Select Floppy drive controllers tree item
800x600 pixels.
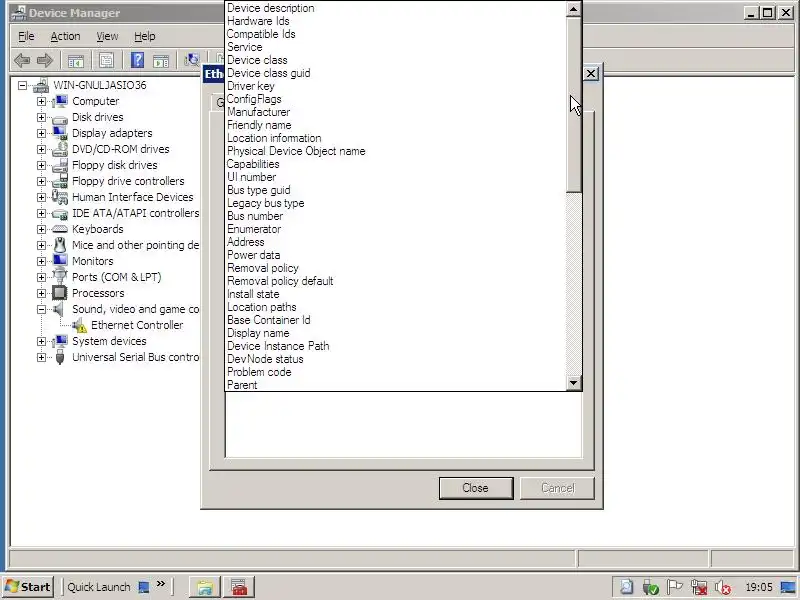coord(128,181)
